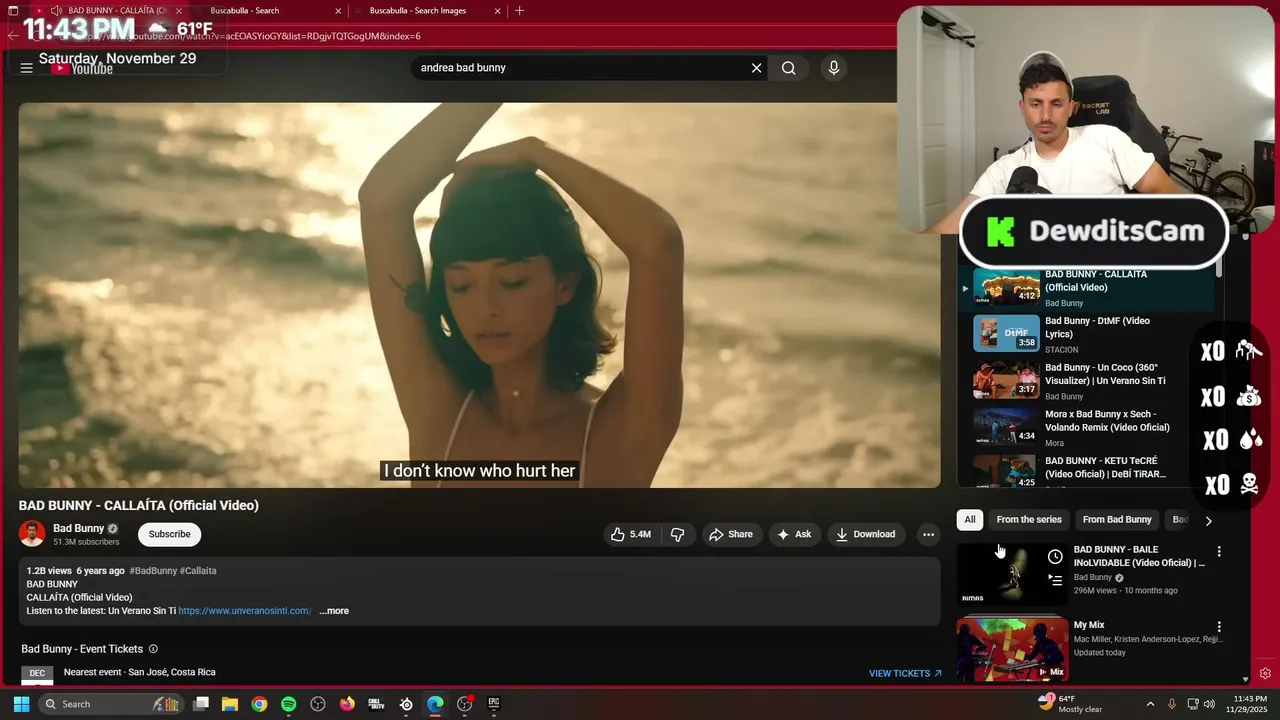Start voice search with the microphone icon
1280x720 pixels.
pyautogui.click(x=834, y=68)
